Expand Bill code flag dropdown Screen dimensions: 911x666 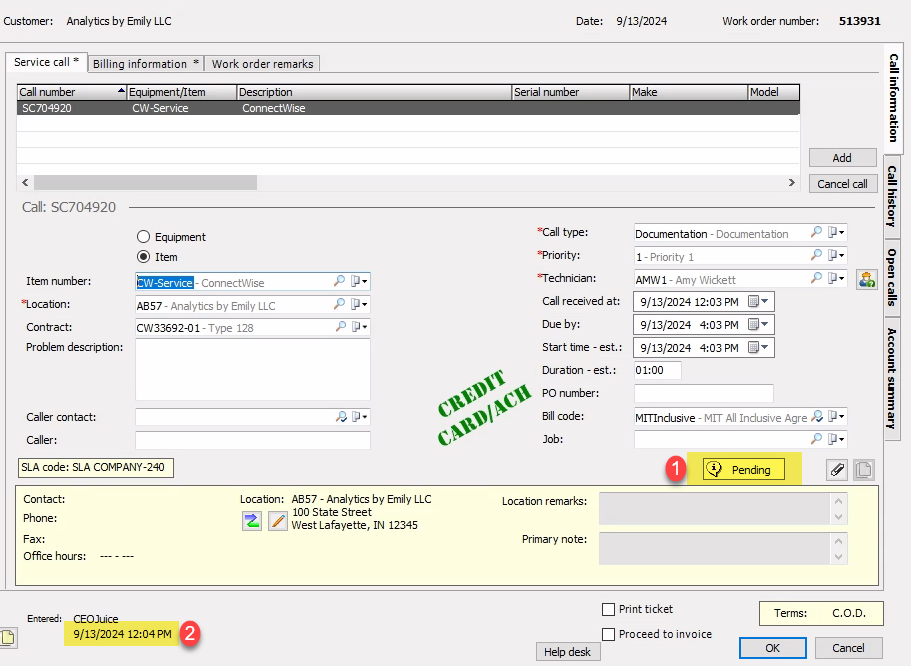[x=836, y=416]
